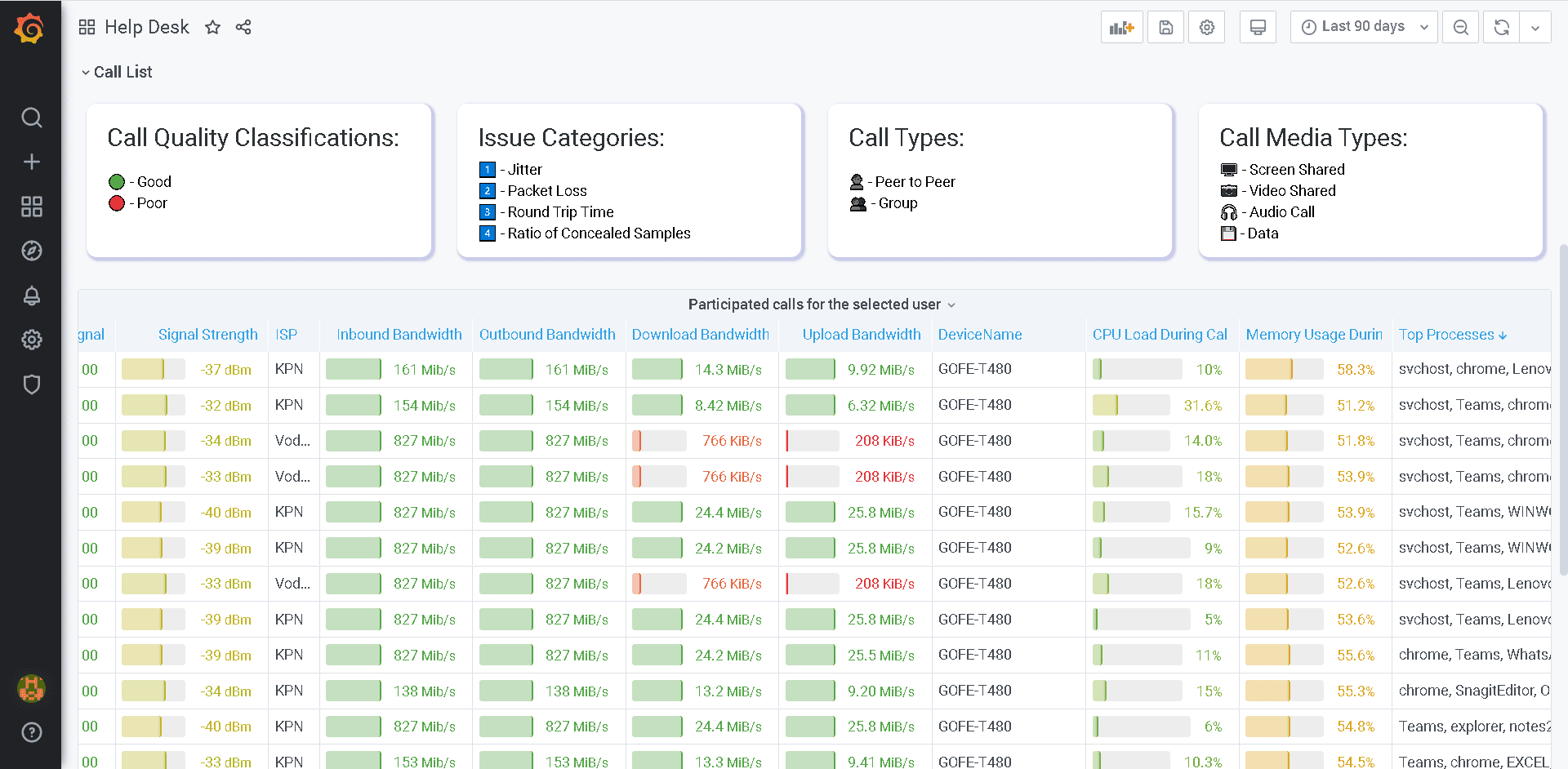
Task: Toggle the cycle view mode monitor icon
Action: (x=1258, y=27)
